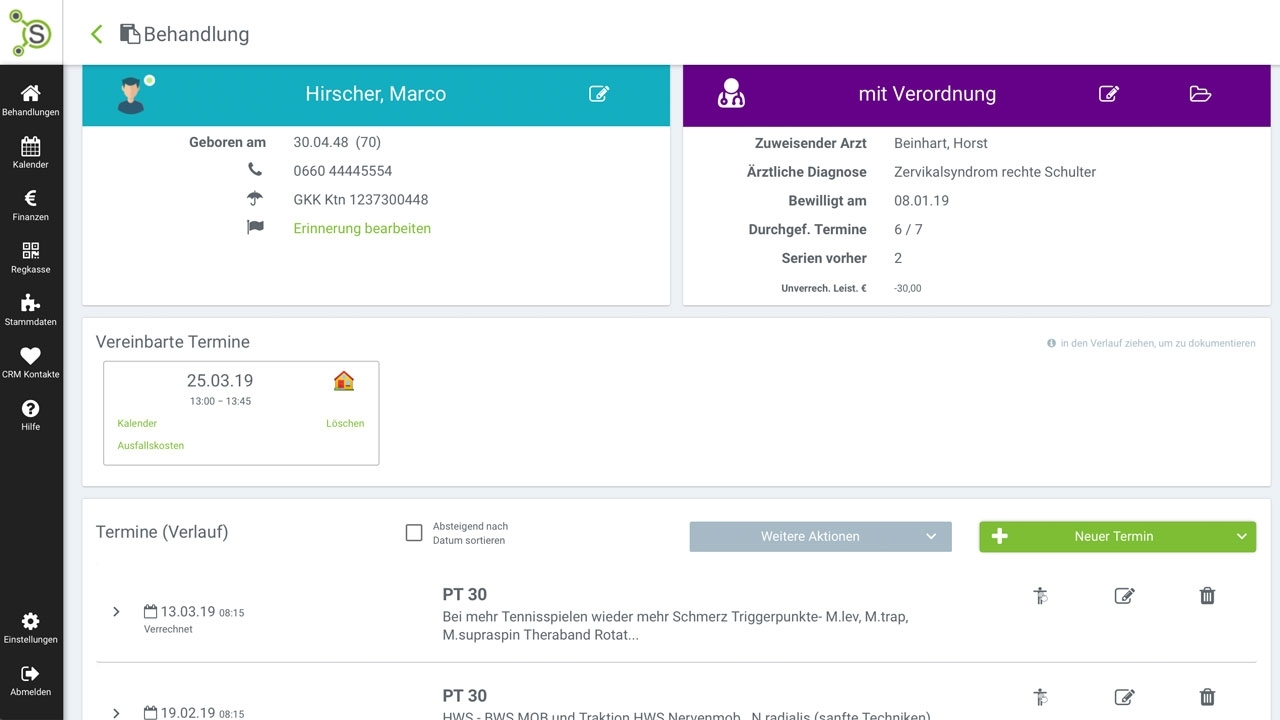
Task: Delete the 19.02.19 PT 30 entry
Action: pos(1207,697)
